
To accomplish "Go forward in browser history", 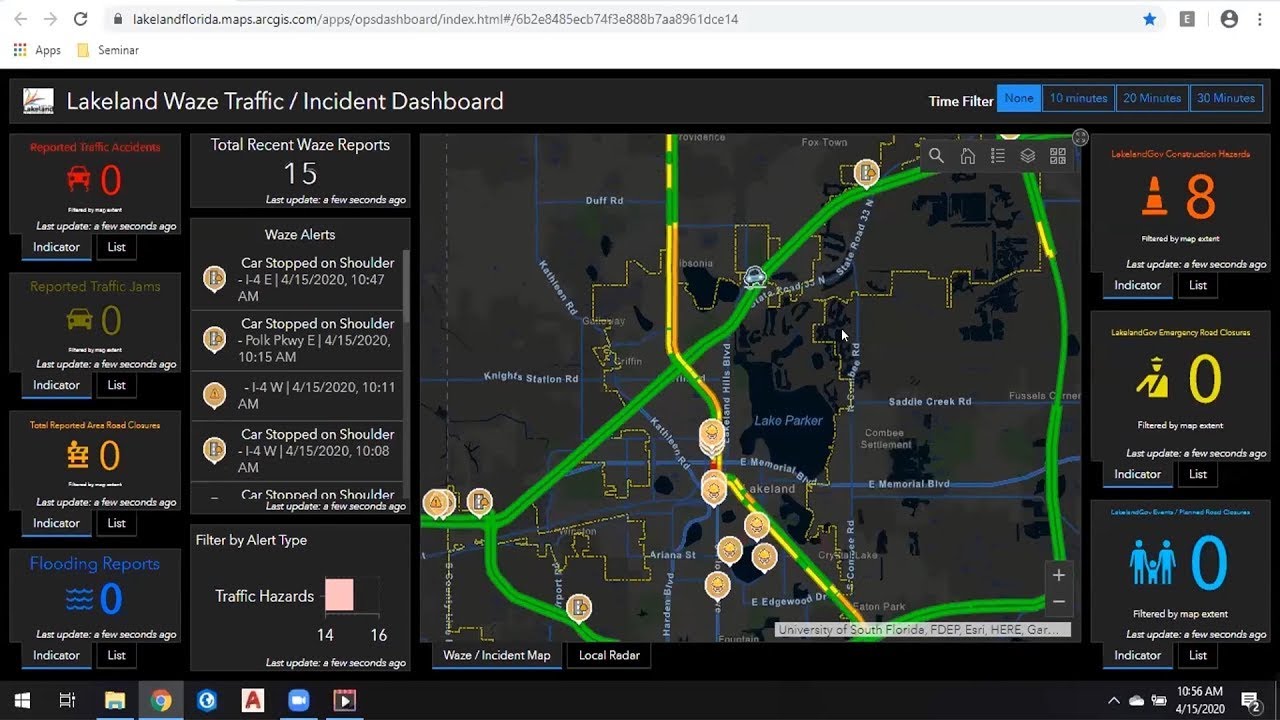I will (x=51, y=19).
